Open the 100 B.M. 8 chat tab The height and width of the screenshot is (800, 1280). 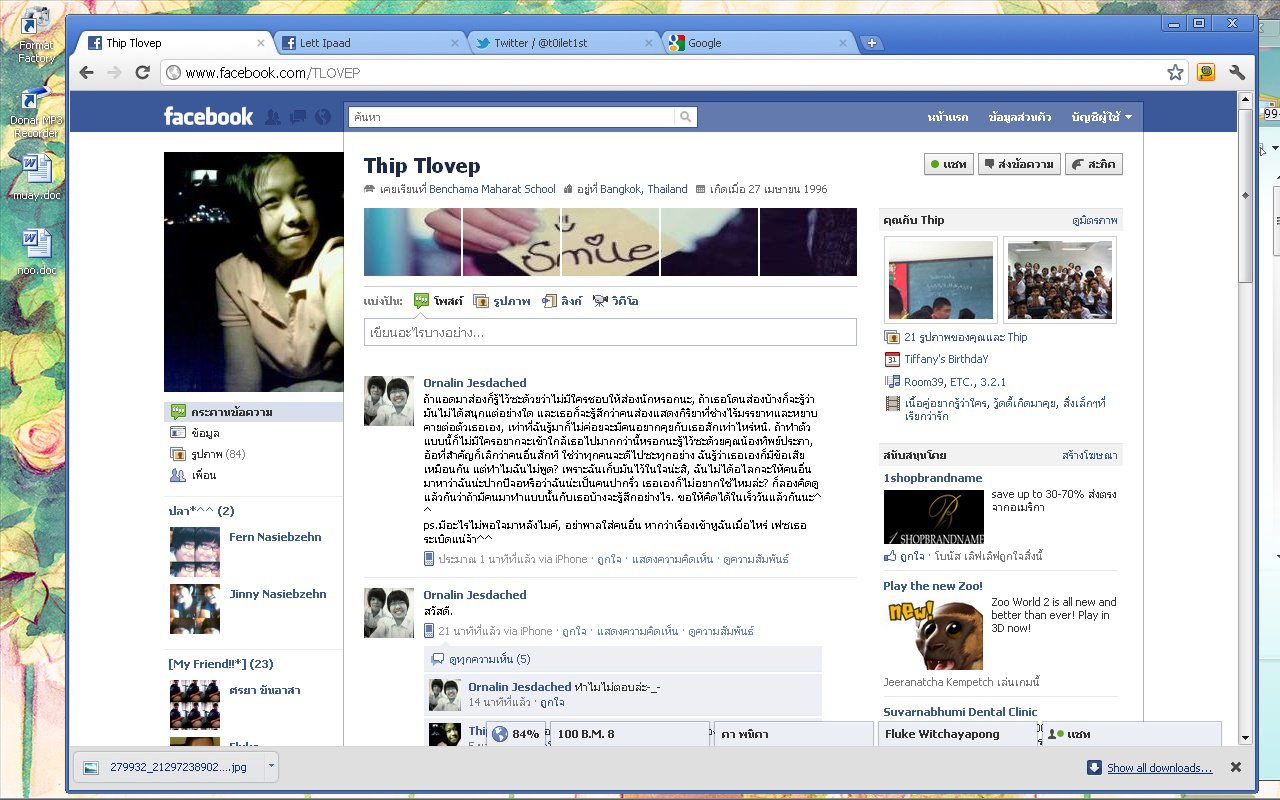pos(630,734)
